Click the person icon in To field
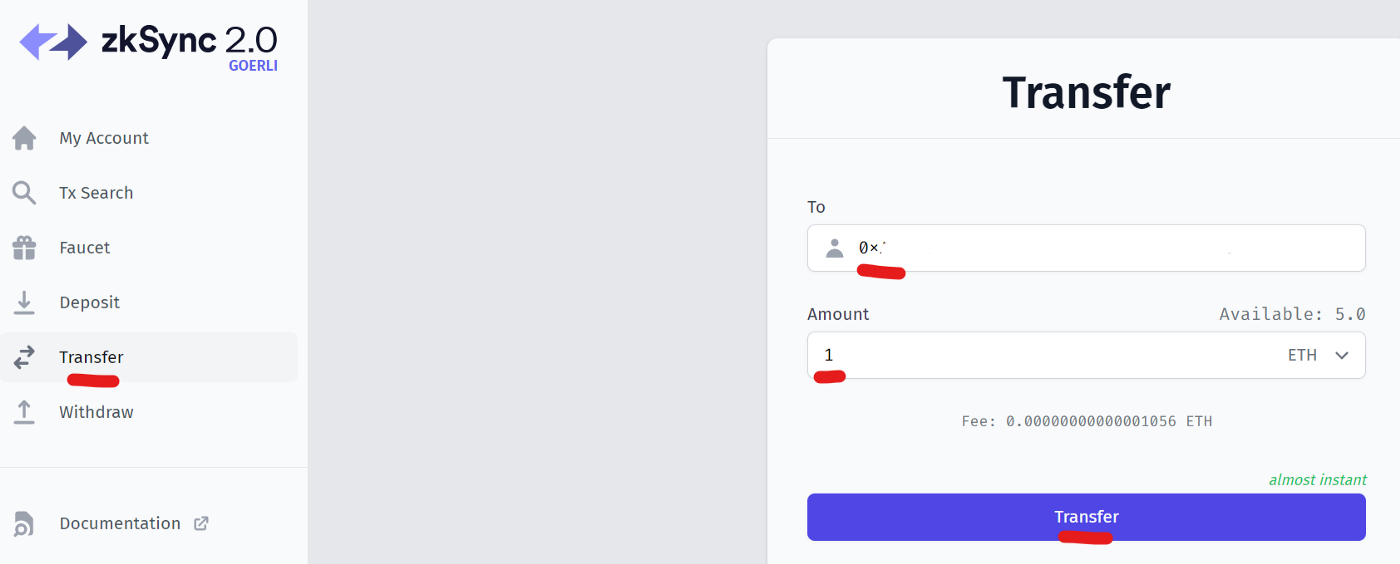 click(x=834, y=248)
